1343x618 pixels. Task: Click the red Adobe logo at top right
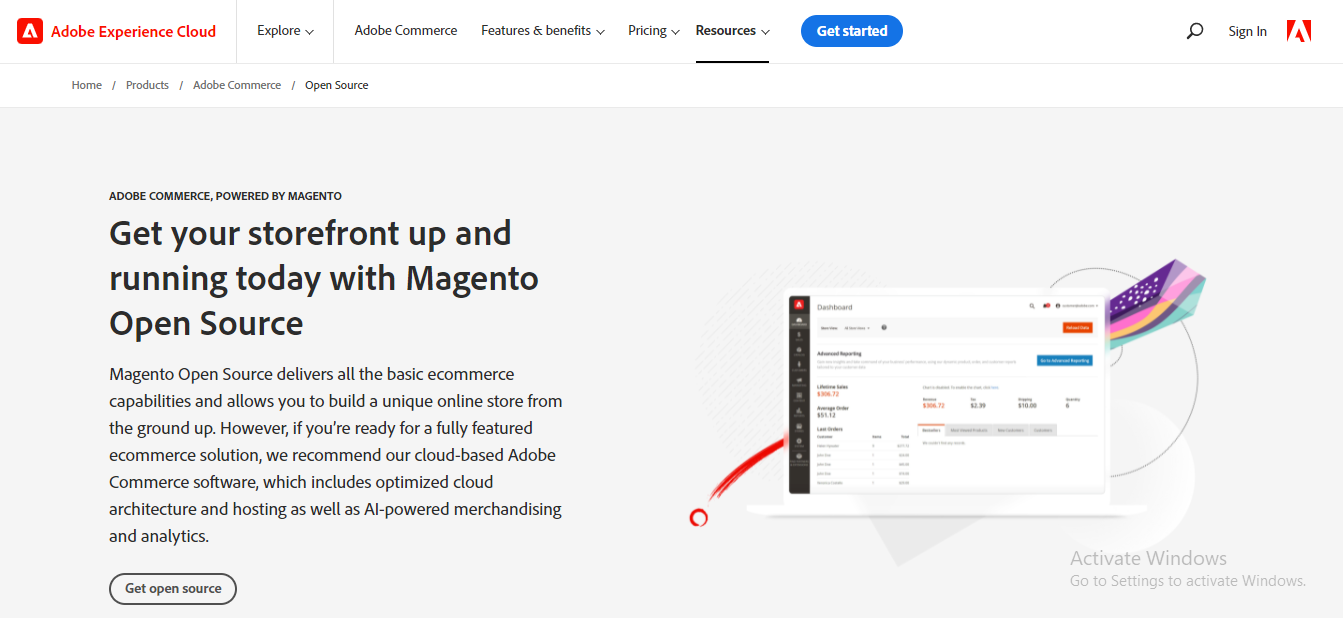(x=1299, y=31)
